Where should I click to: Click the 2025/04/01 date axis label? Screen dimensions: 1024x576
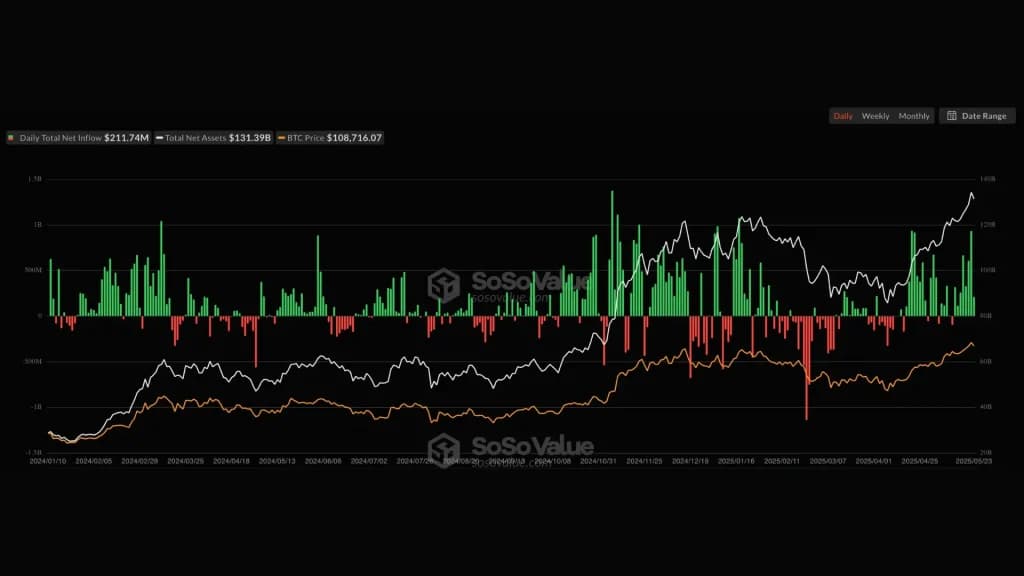click(874, 461)
